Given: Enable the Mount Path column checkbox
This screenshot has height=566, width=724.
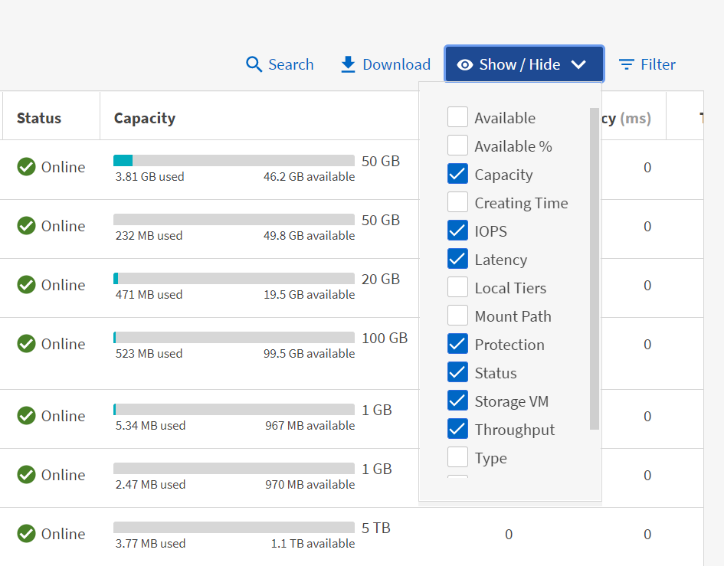Looking at the screenshot, I should point(458,315).
